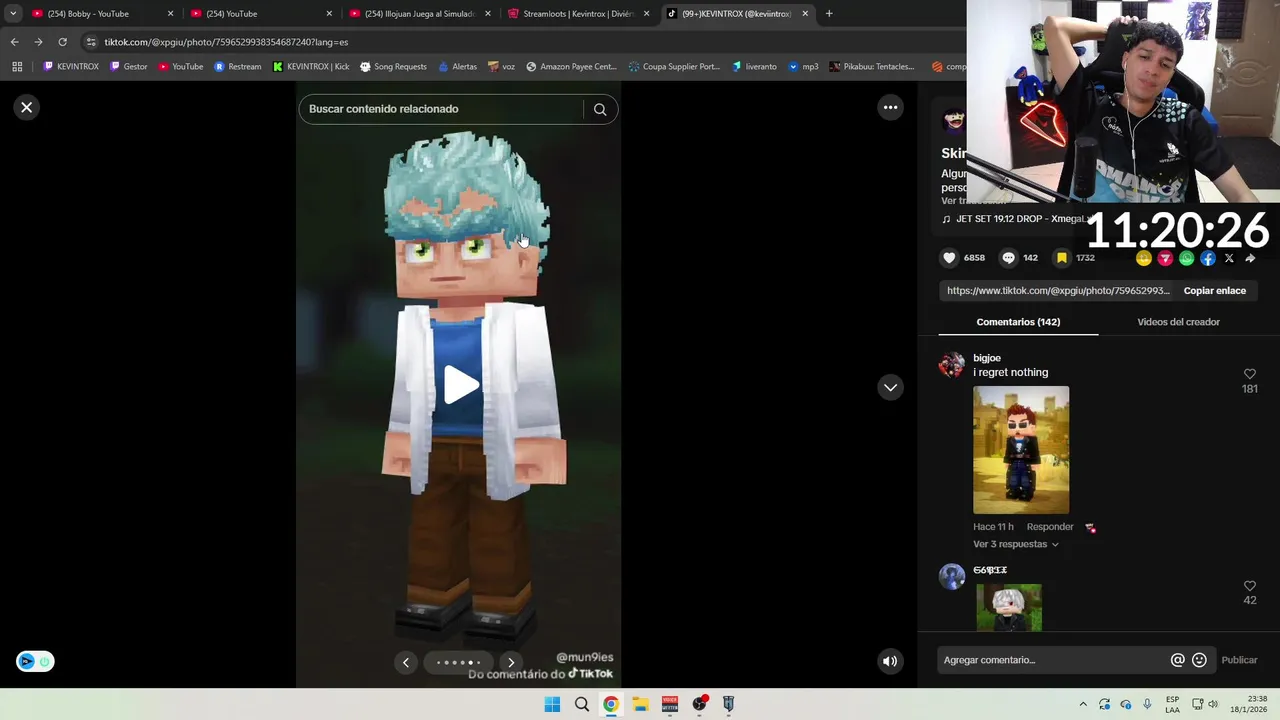
Task: Switch to '(254) Bobby - YouTube' browser tab
Action: coord(100,14)
